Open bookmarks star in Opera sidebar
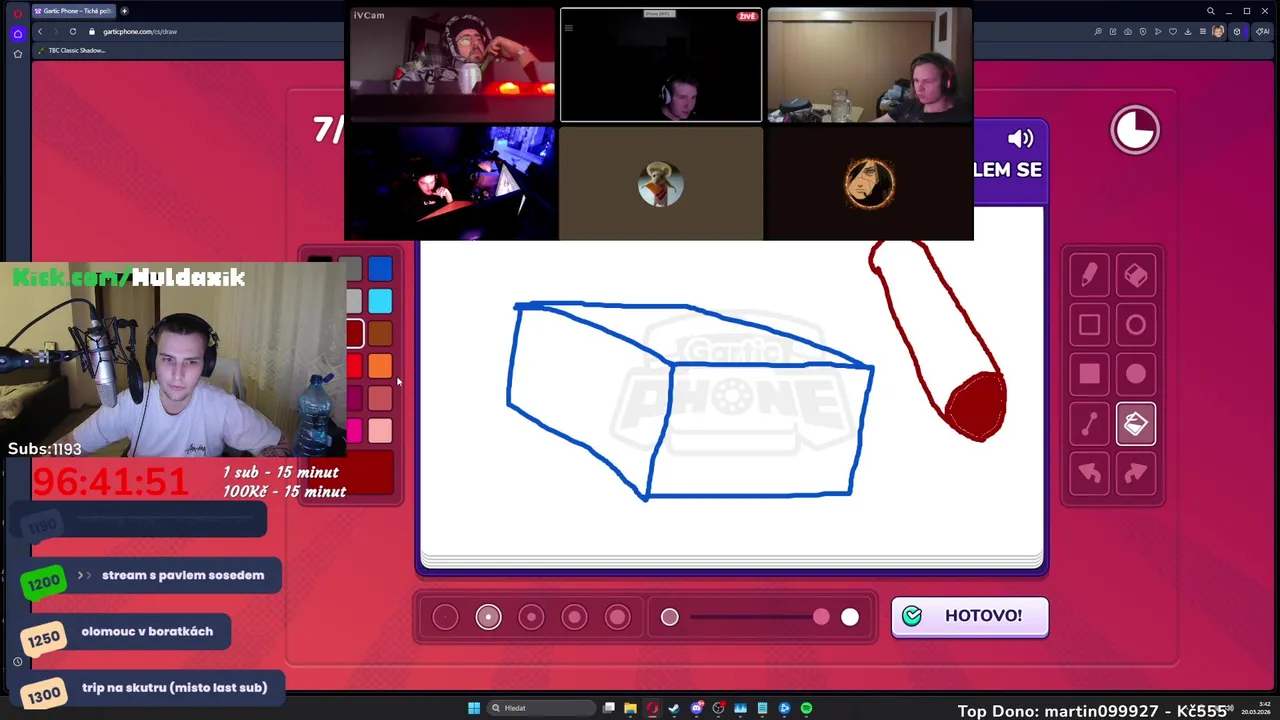This screenshot has height=720, width=1280. [x=17, y=53]
